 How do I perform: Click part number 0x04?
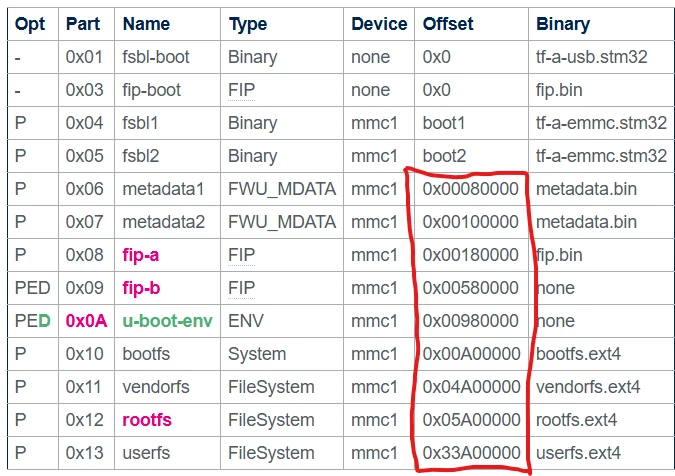[x=84, y=123]
